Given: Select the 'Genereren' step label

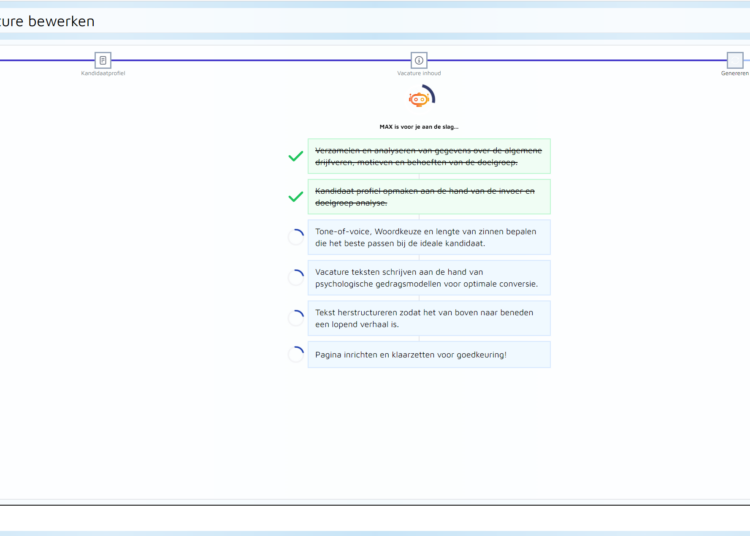Looking at the screenshot, I should coord(734,73).
